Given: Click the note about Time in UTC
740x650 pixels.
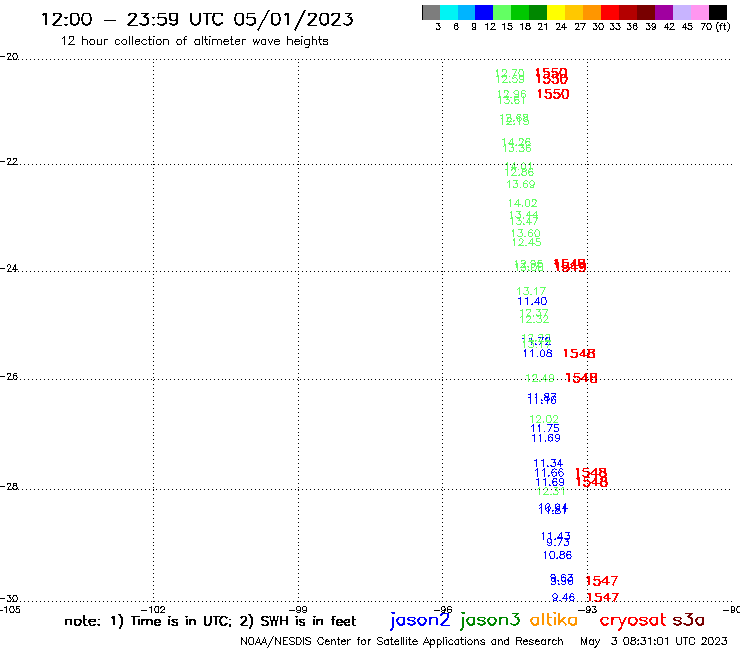Looking at the screenshot, I should pyautogui.click(x=210, y=621).
